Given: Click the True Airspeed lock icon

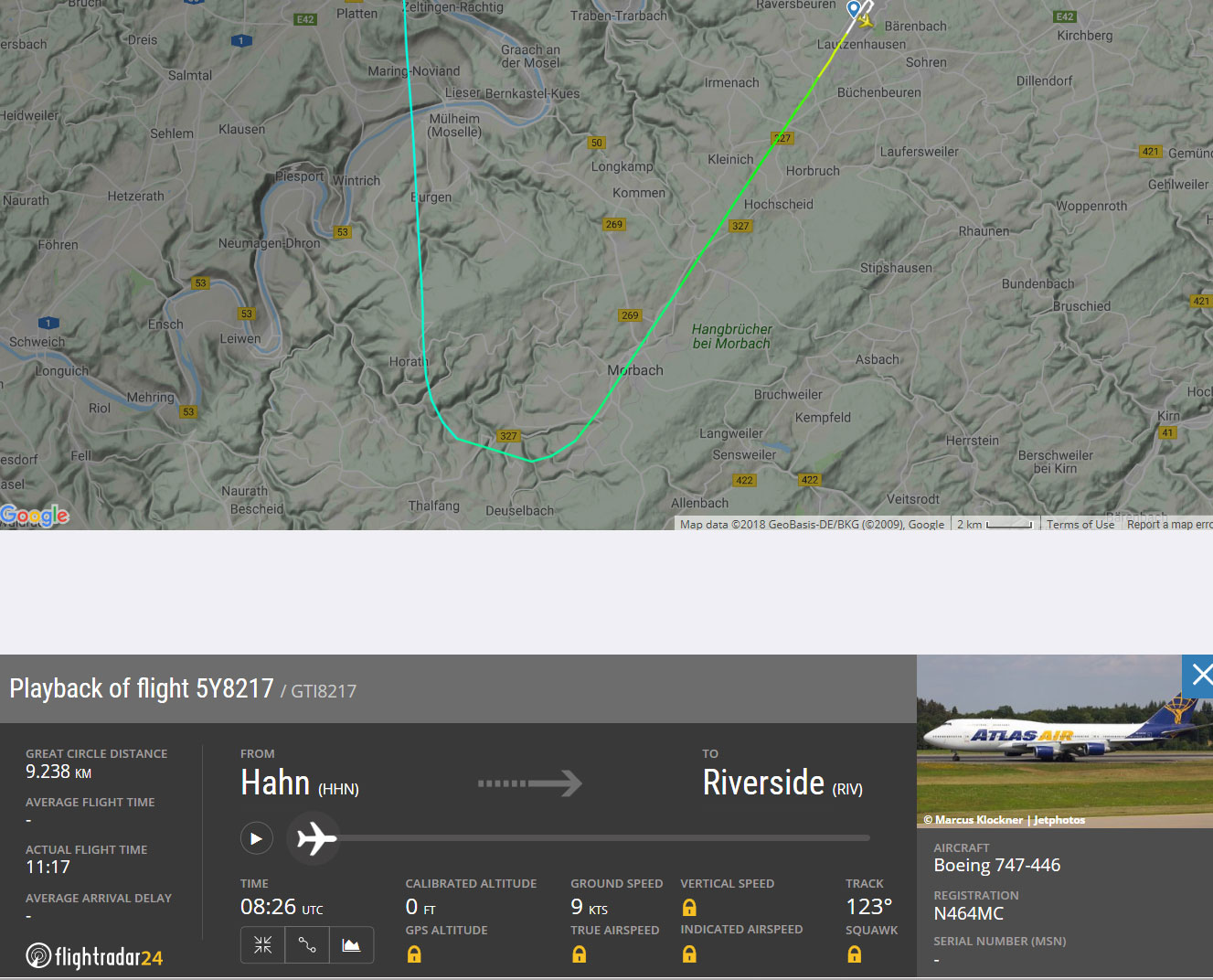Looking at the screenshot, I should coord(579,954).
